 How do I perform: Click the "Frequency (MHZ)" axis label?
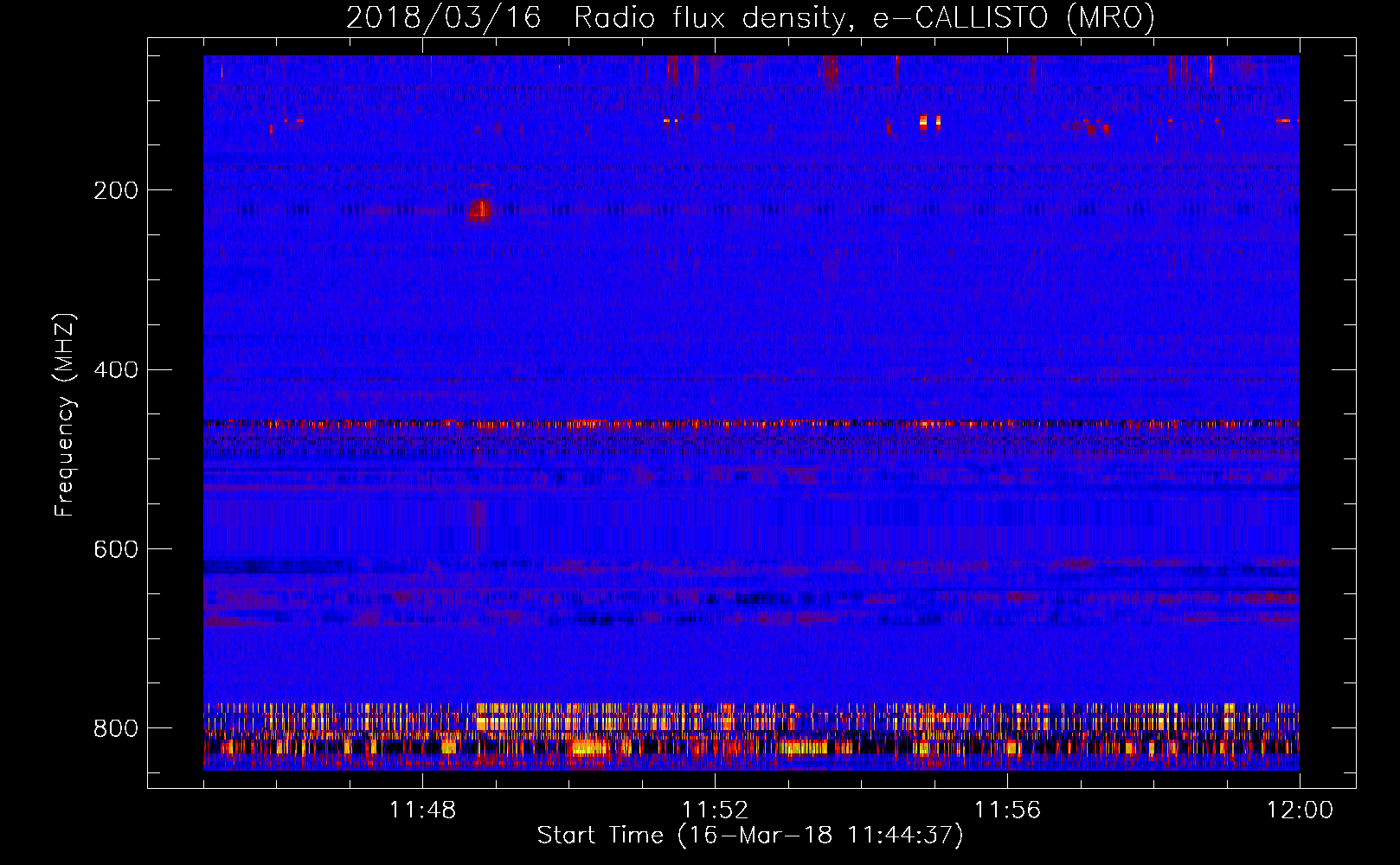pos(66,414)
